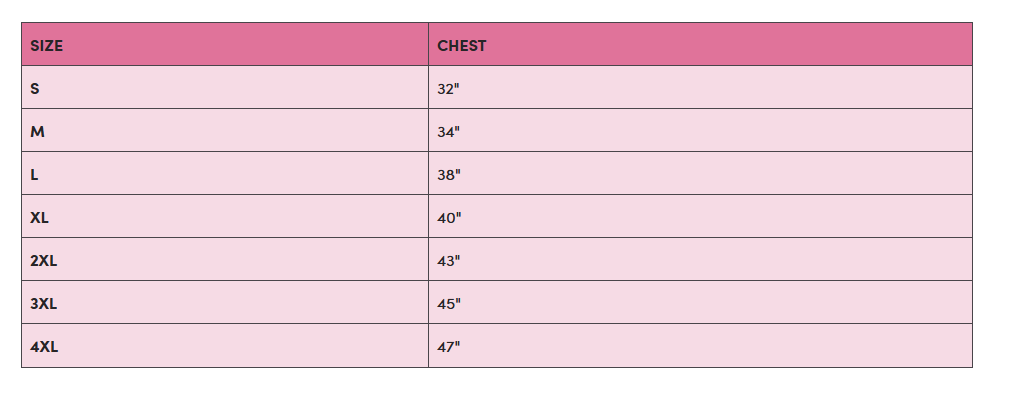Choose the 4XL size cell

click(44, 347)
